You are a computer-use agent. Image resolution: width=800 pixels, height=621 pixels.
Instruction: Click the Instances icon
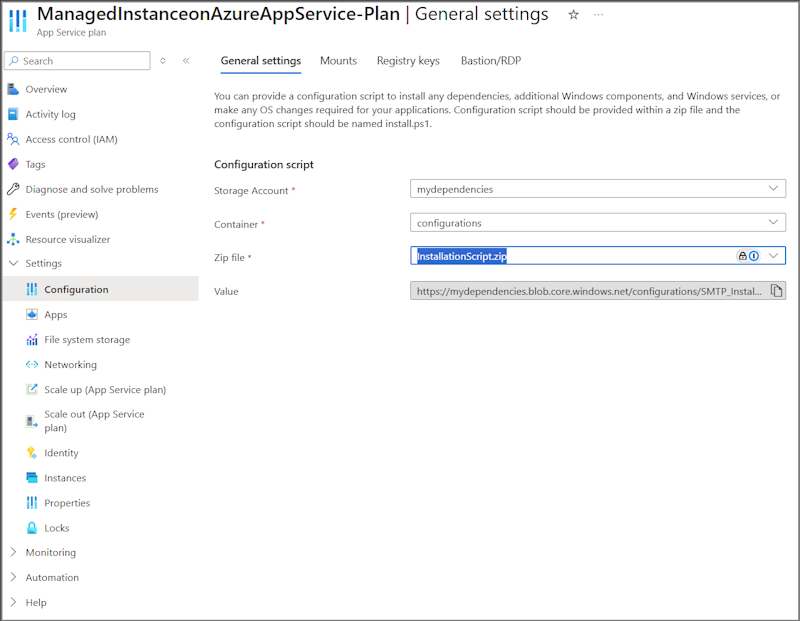[x=32, y=478]
